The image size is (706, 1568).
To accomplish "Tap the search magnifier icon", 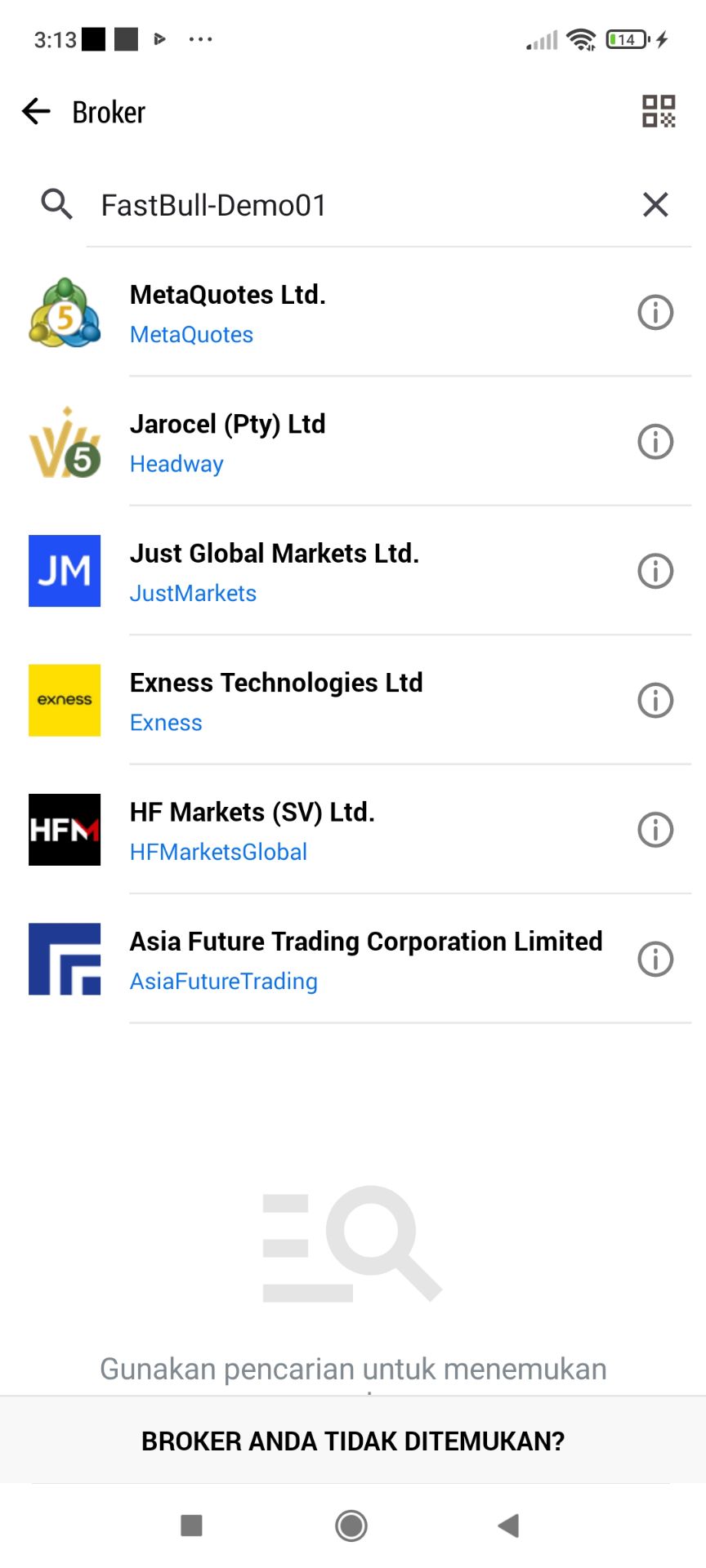I will [56, 204].
